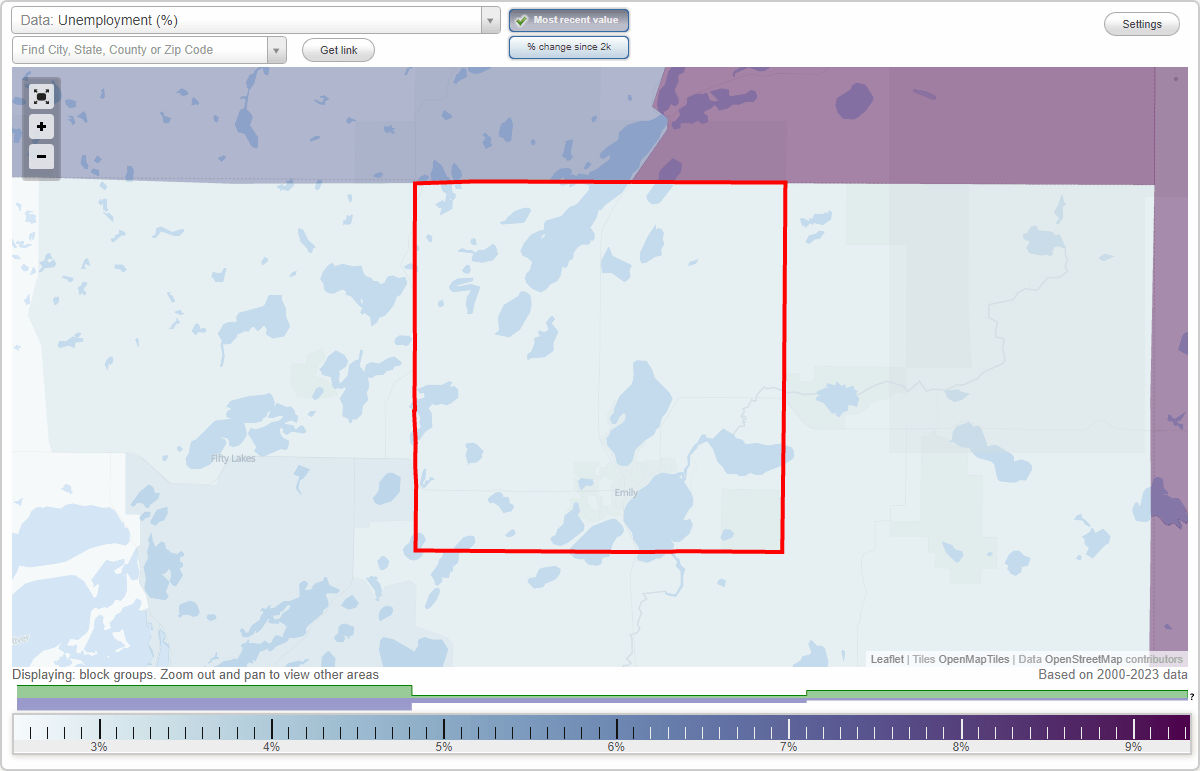Follow the Leaflet attribution link
The height and width of the screenshot is (771, 1200).
[x=887, y=659]
